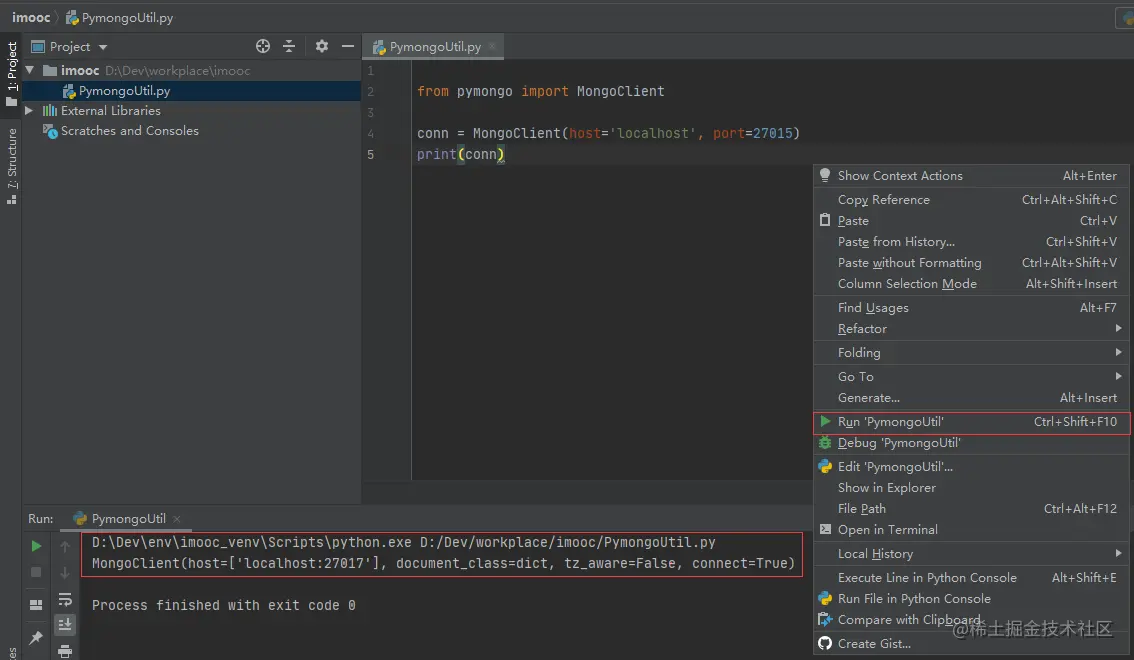The width and height of the screenshot is (1134, 660).
Task: Toggle soft-wrap icon in Run console
Action: click(65, 599)
